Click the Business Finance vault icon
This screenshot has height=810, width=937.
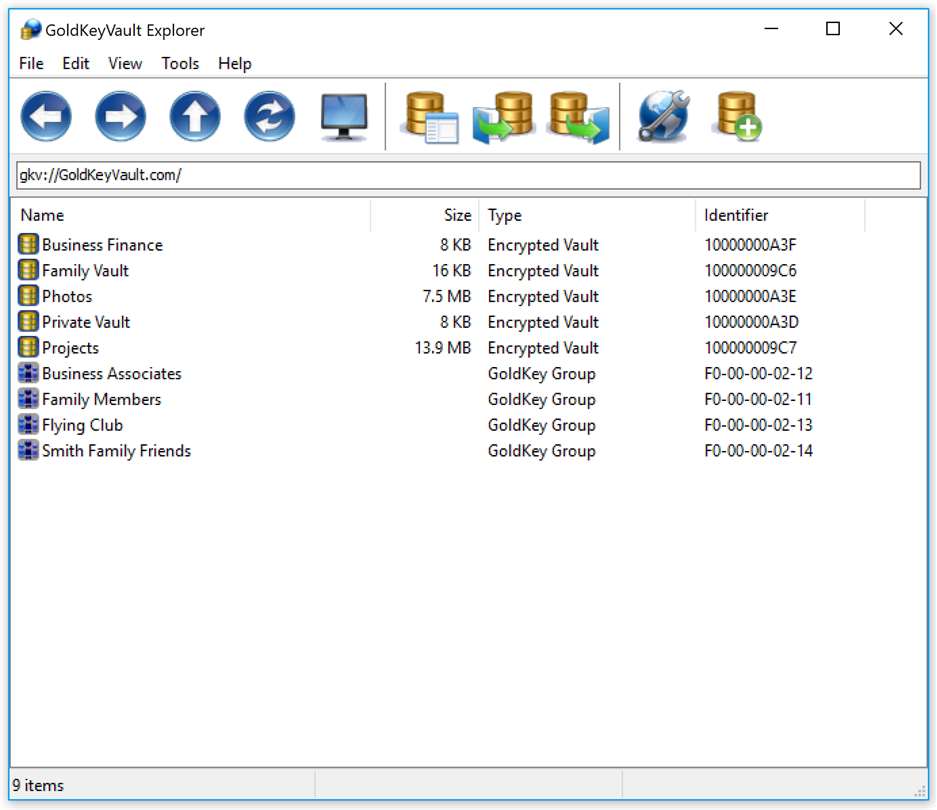pyautogui.click(x=28, y=244)
